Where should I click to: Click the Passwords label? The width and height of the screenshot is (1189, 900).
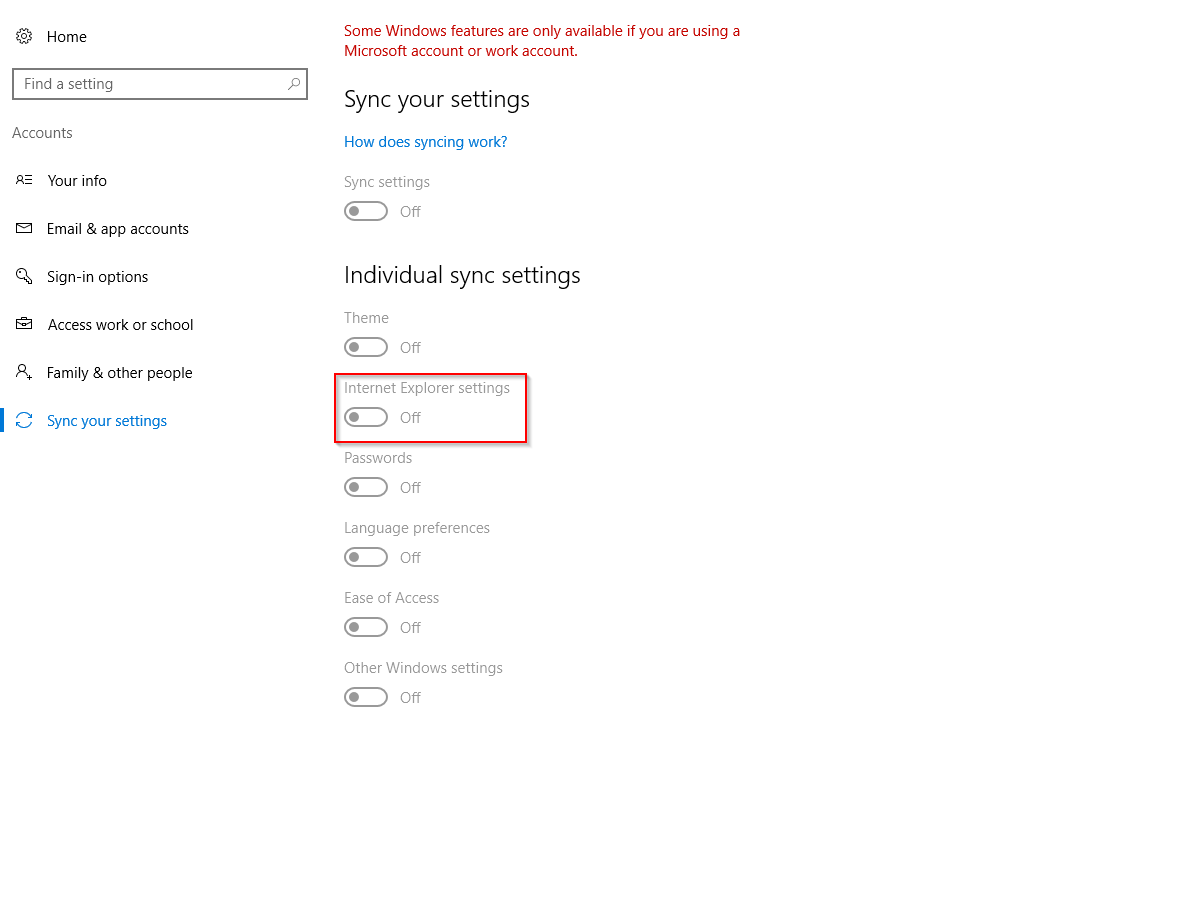click(x=378, y=458)
